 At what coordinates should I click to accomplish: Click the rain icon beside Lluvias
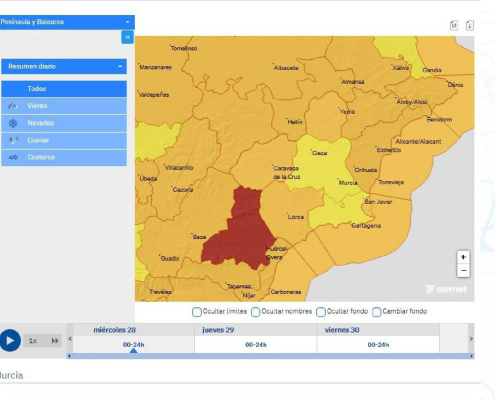13,140
